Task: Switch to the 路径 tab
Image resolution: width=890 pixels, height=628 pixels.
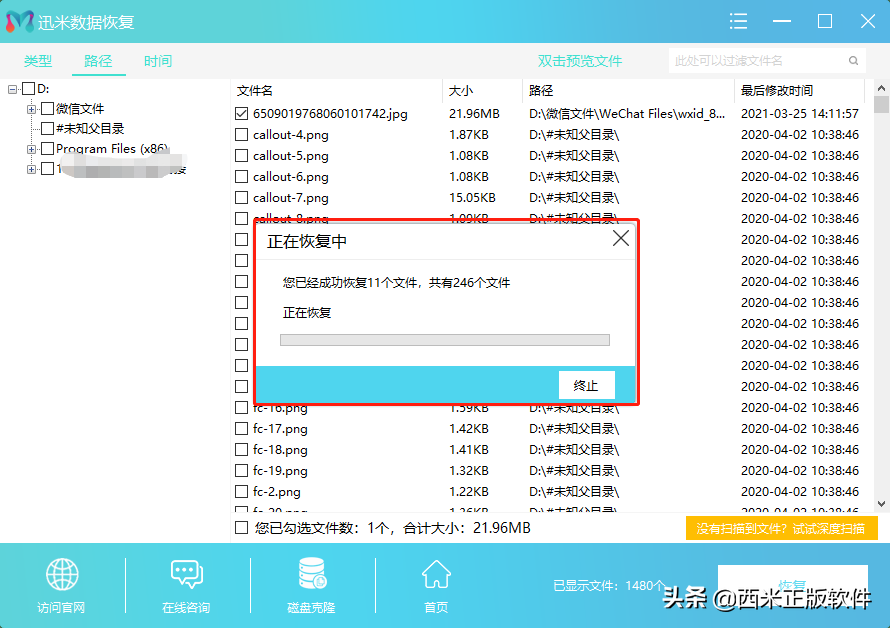Action: pos(98,61)
